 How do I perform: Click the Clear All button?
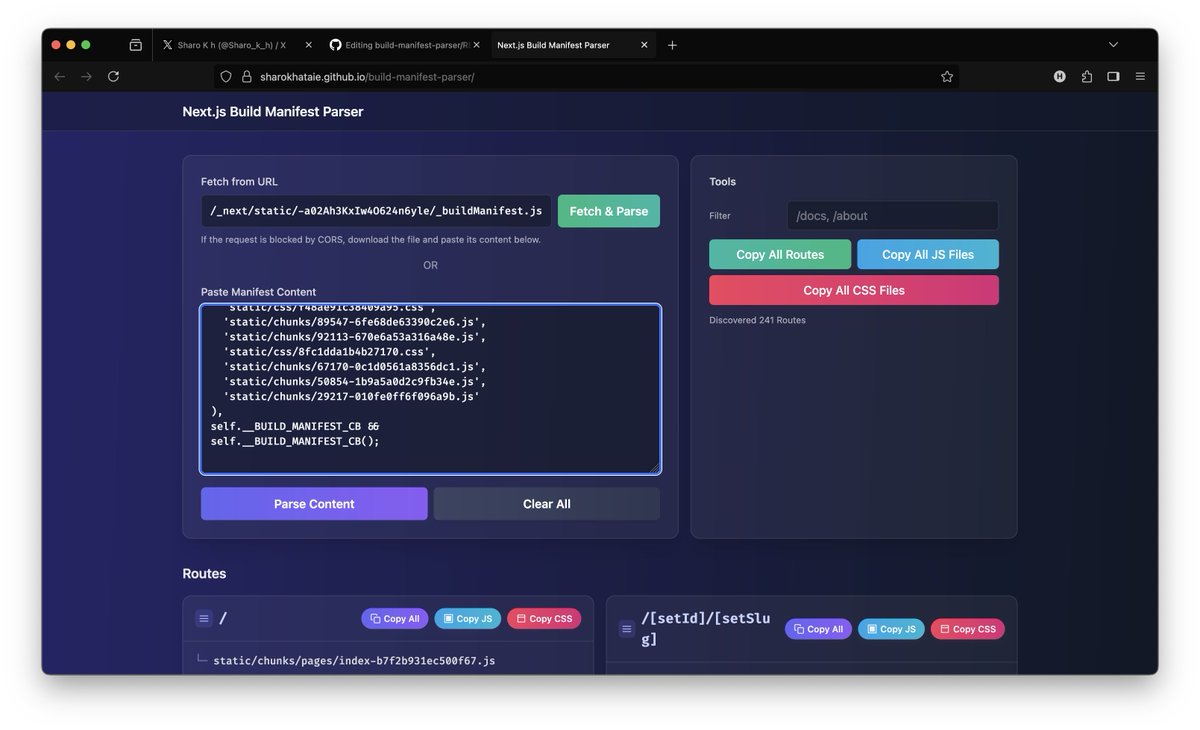click(x=547, y=504)
